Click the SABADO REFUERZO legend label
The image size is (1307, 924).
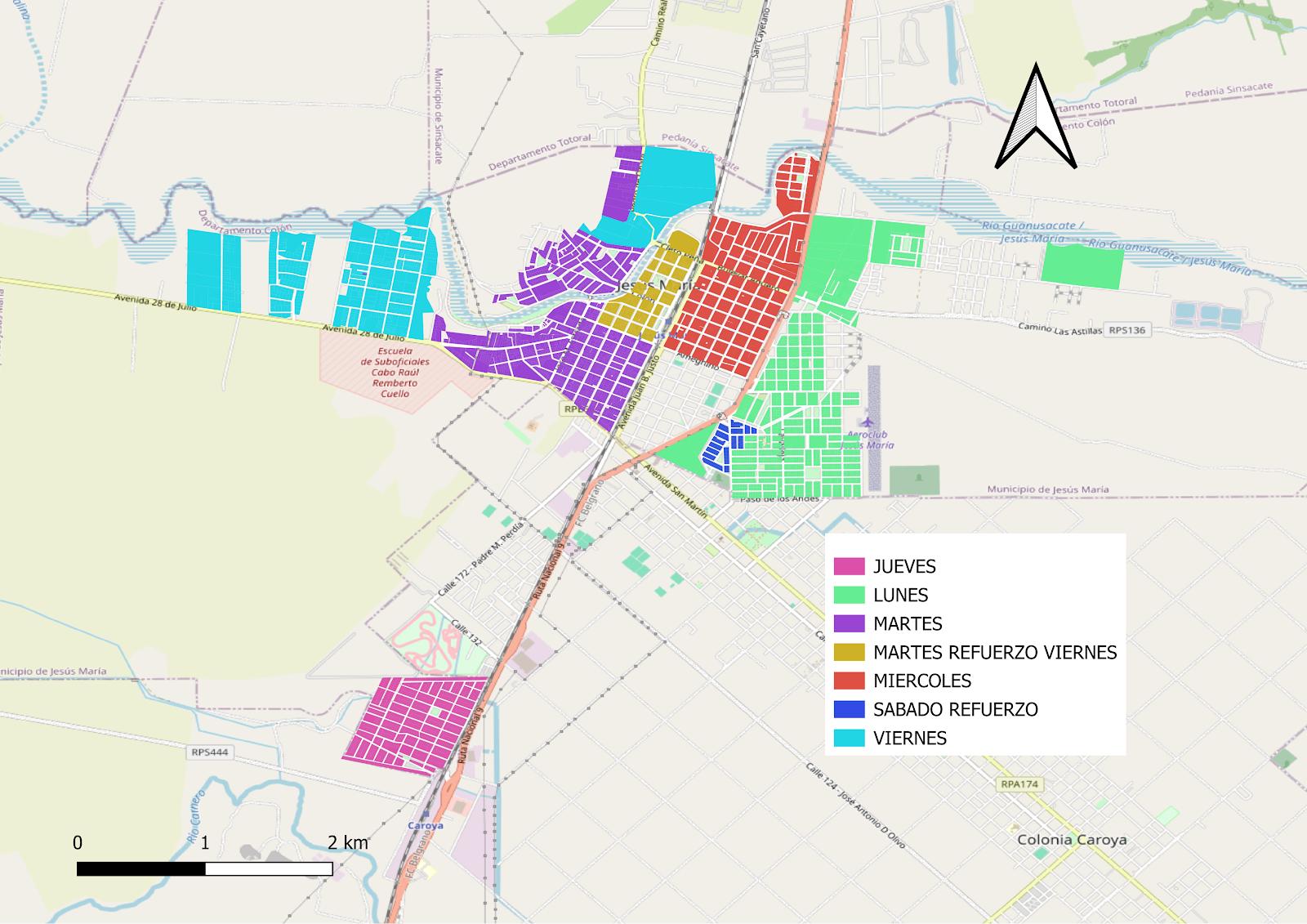point(956,709)
